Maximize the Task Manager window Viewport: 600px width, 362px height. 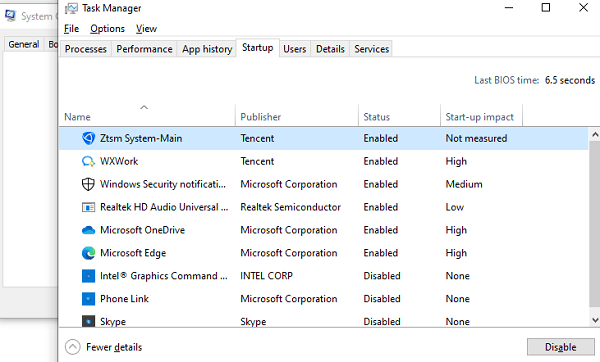(546, 8)
